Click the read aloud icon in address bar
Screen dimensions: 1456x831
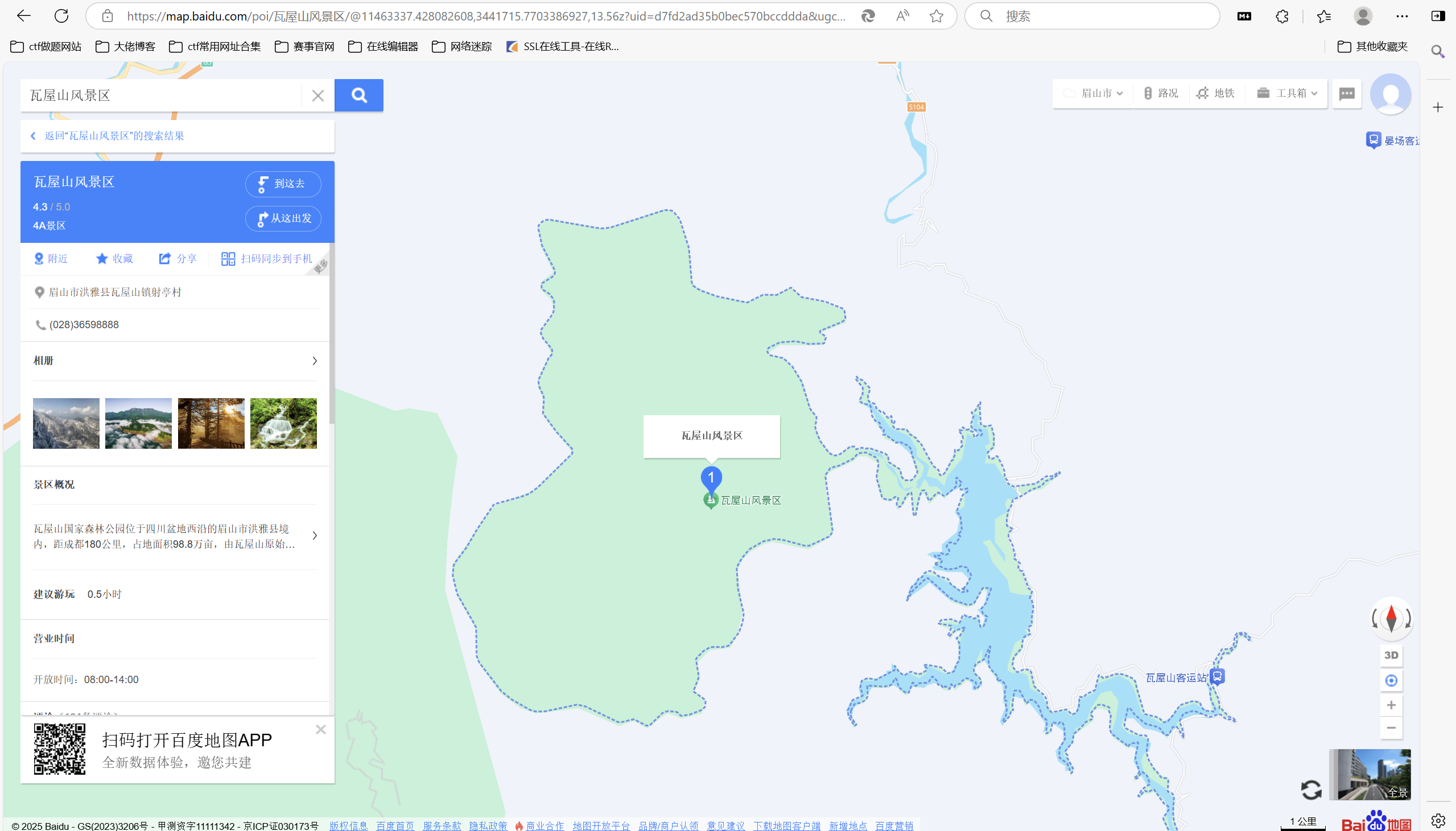[x=902, y=16]
